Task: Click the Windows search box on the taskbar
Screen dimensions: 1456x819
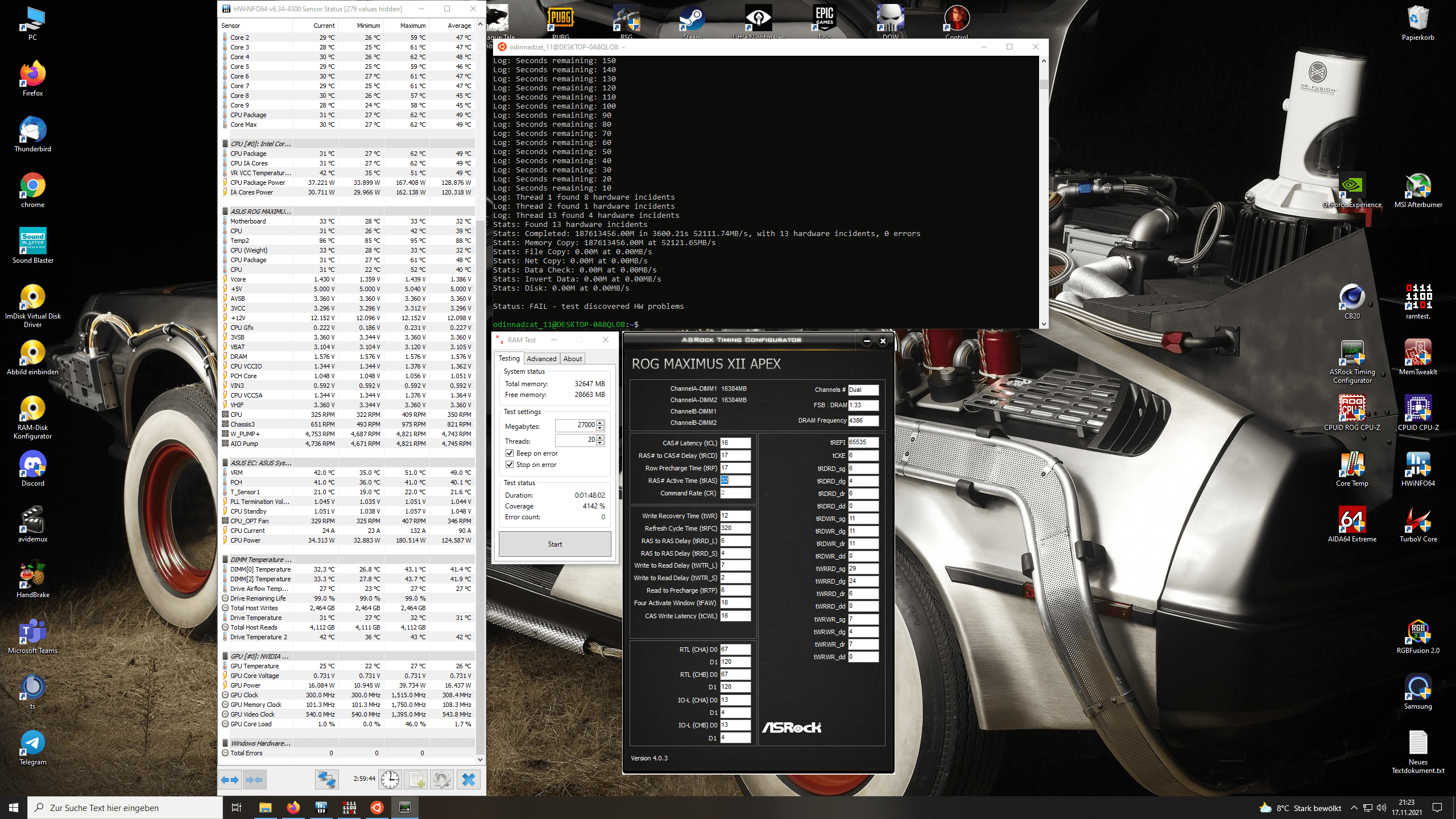Action: pyautogui.click(x=125, y=808)
